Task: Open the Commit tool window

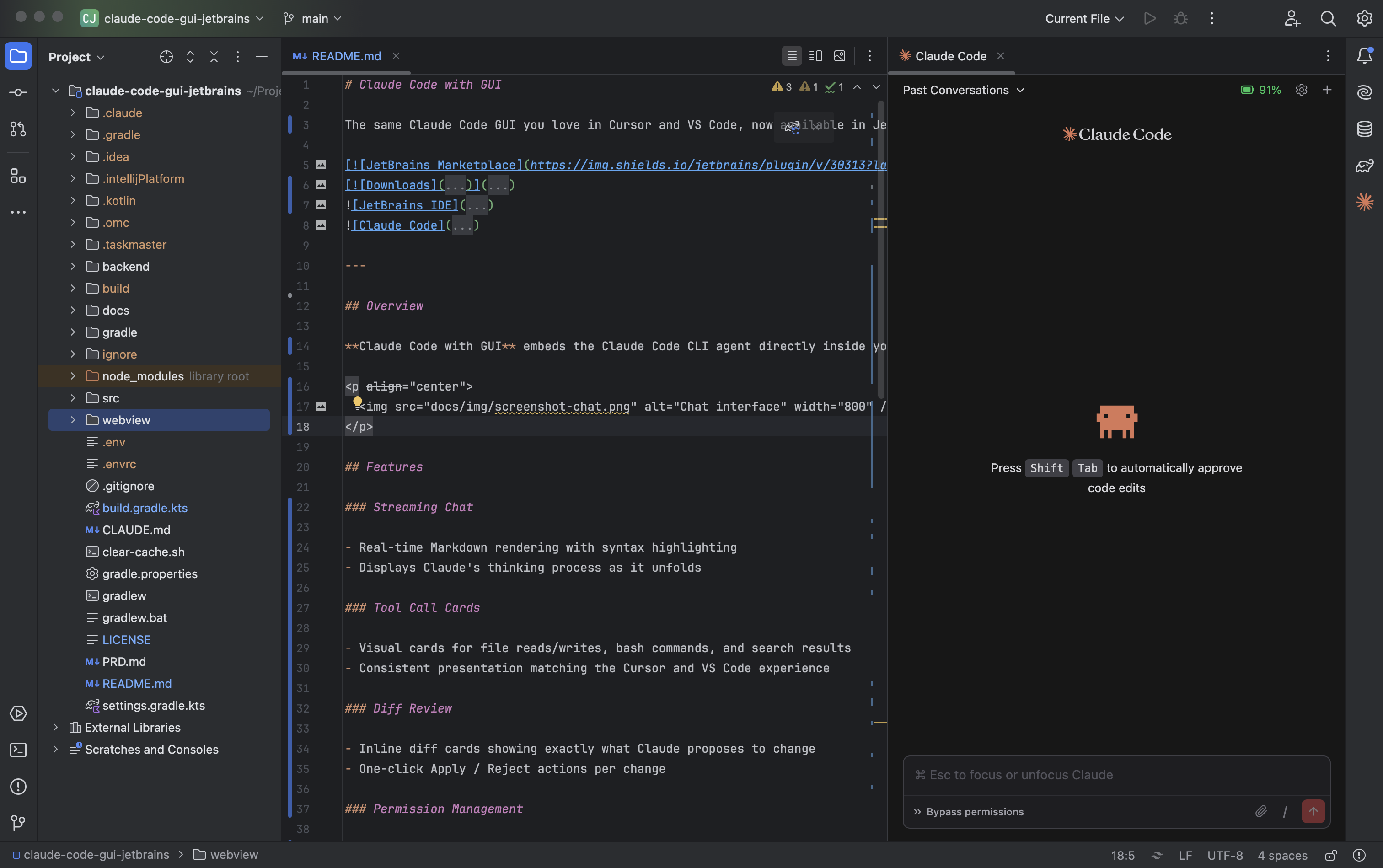Action: click(x=18, y=92)
